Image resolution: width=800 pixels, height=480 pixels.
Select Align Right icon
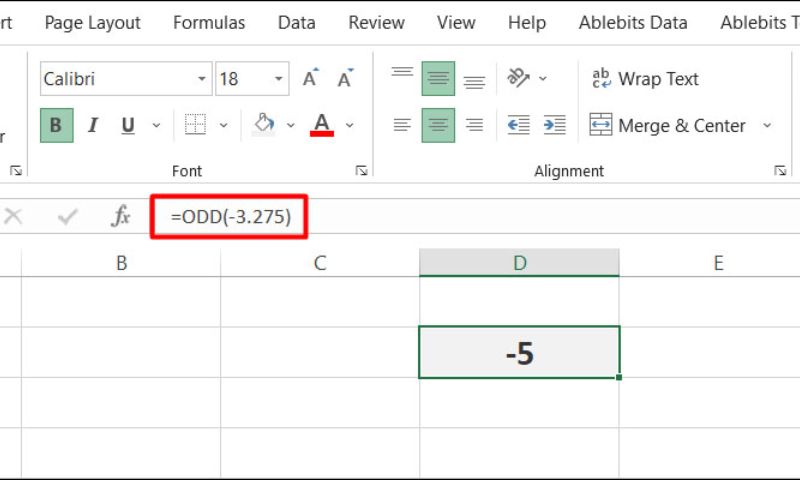pyautogui.click(x=474, y=125)
